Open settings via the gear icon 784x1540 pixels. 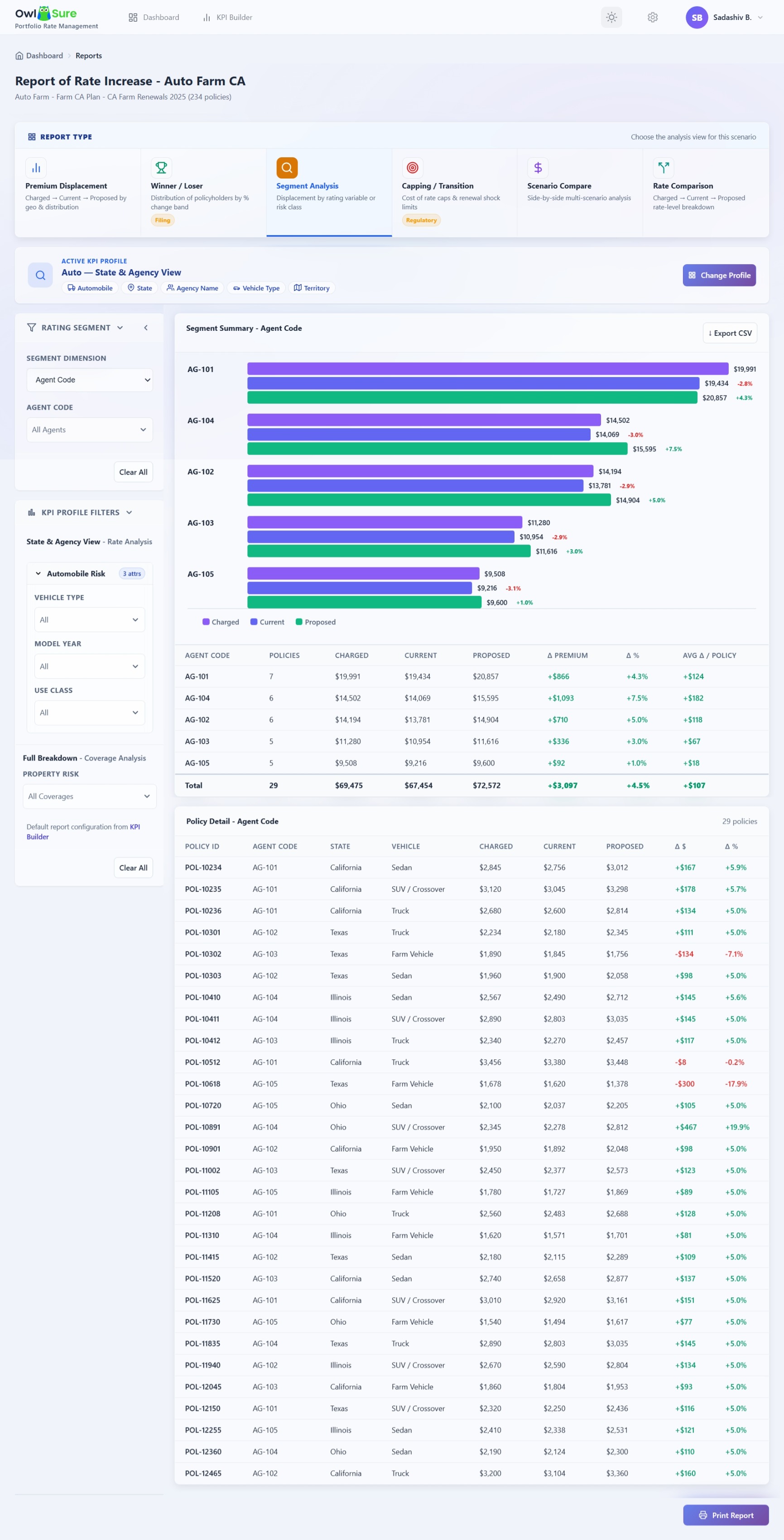tap(653, 17)
